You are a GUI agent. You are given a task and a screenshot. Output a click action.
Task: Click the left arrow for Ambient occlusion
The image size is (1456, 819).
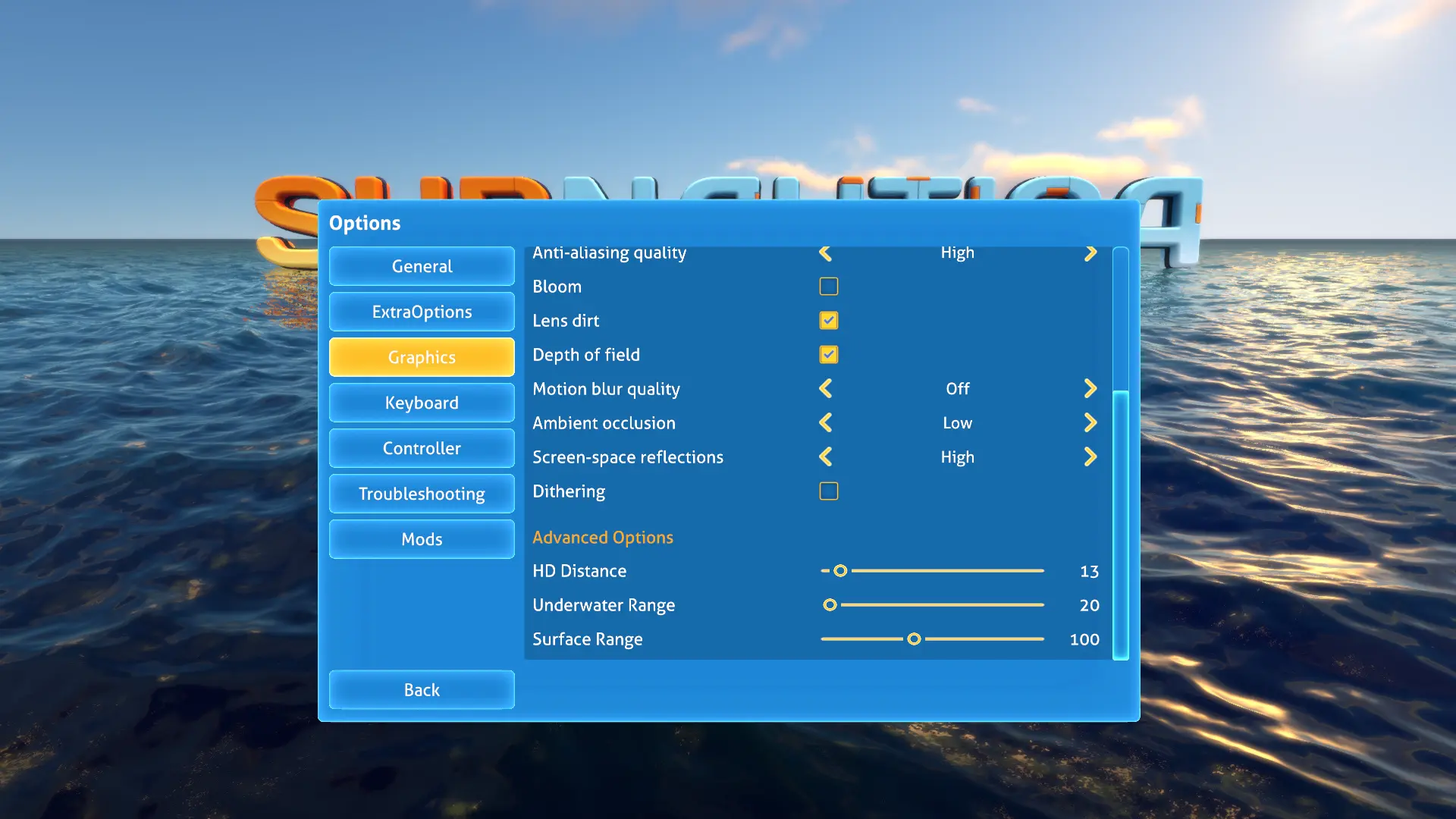(x=825, y=422)
